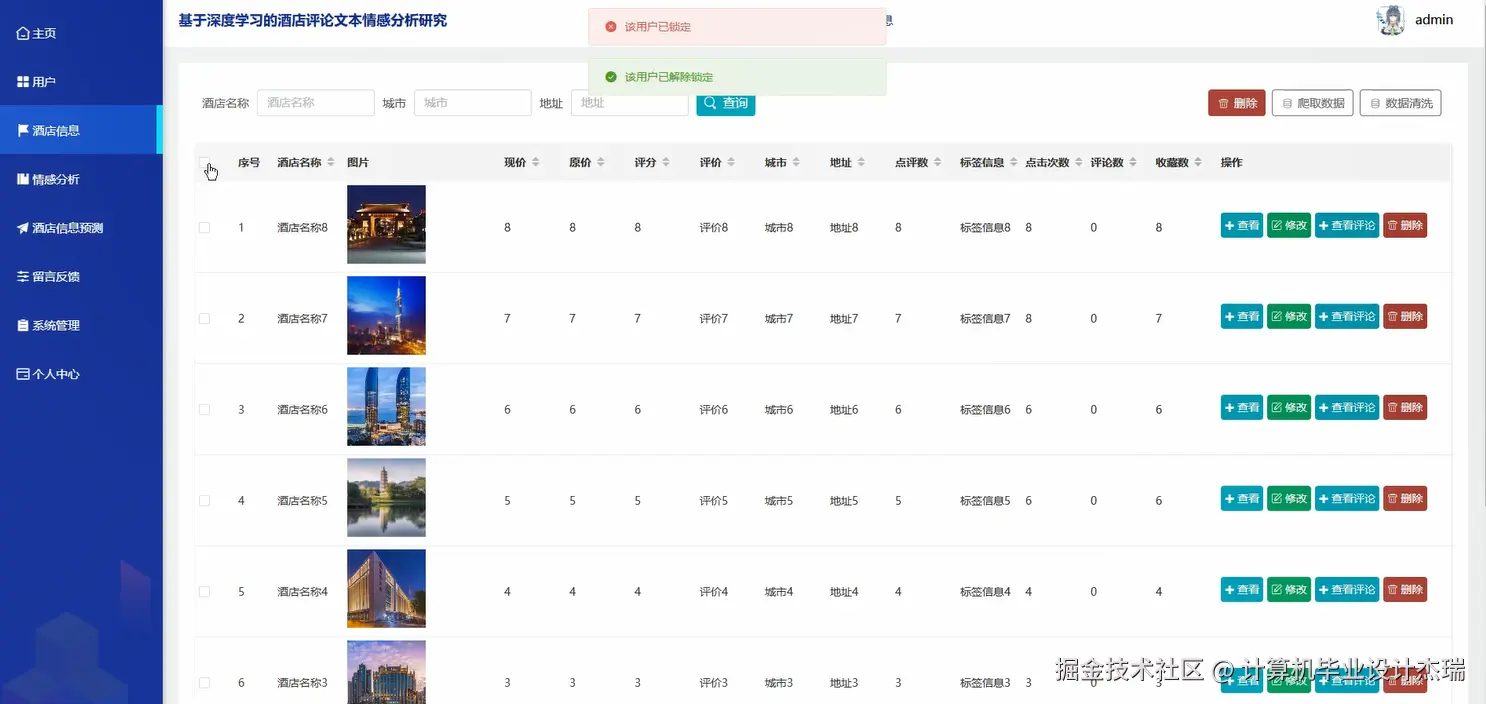This screenshot has width=1486, height=704.
Task: Click 查看 button for 酒店名称8
Action: coord(1242,226)
